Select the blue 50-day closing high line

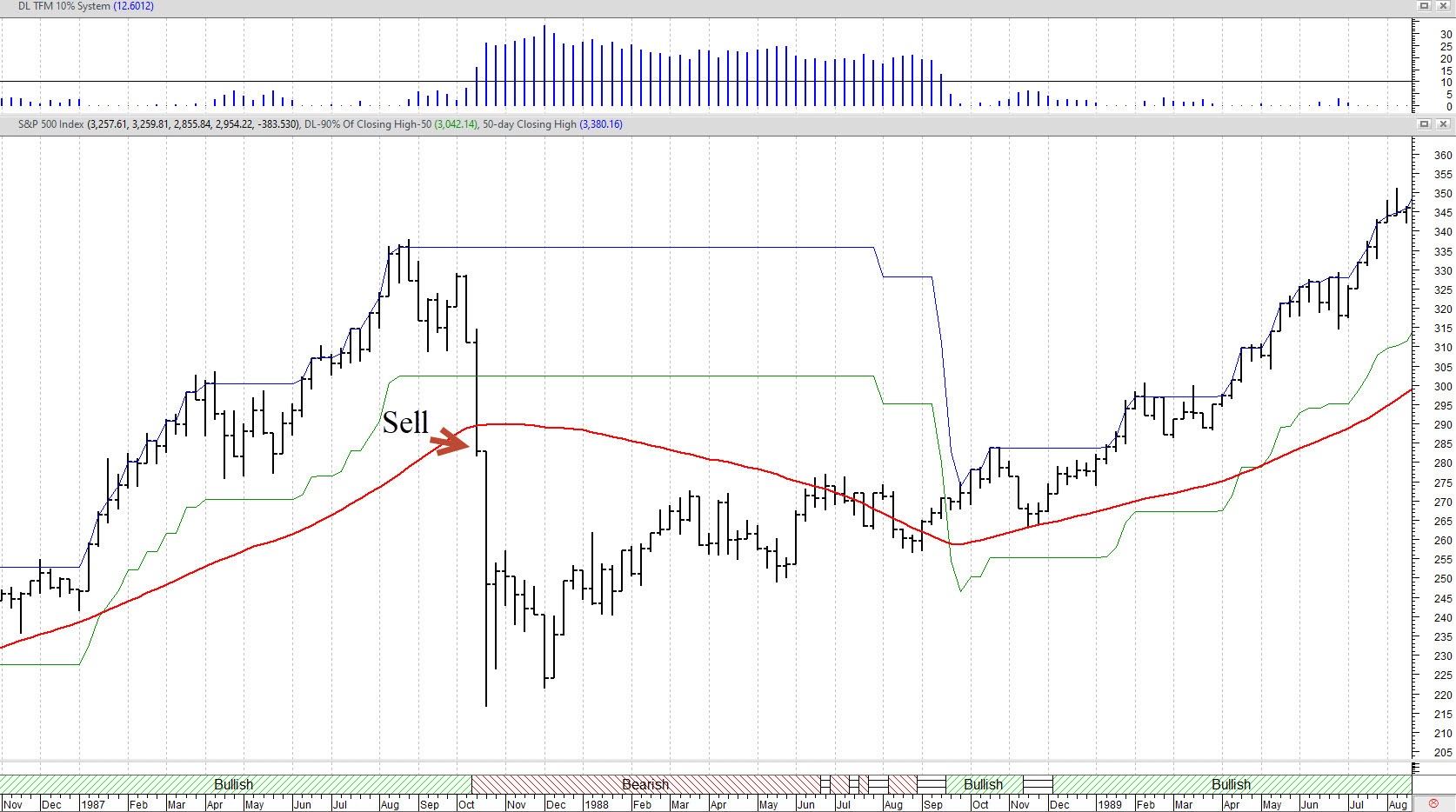(x=644, y=248)
